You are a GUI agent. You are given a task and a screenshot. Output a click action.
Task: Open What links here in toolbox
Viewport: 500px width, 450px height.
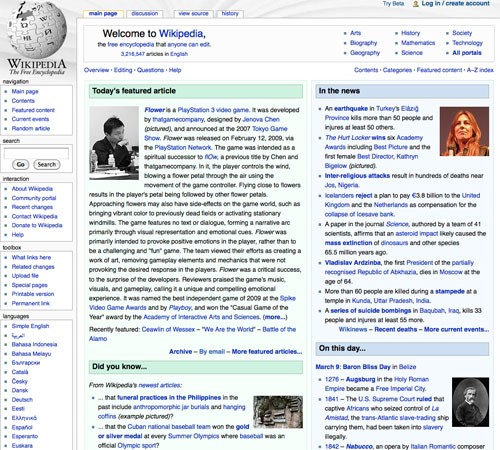[x=31, y=257]
